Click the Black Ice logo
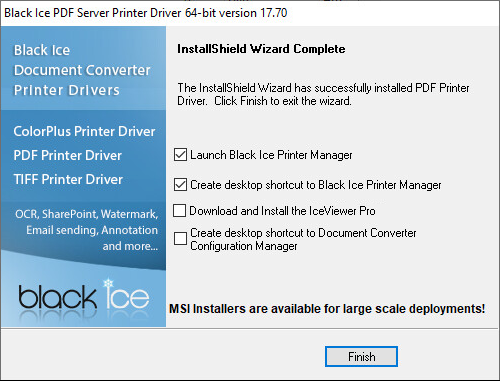The image size is (500, 381). pyautogui.click(x=84, y=297)
